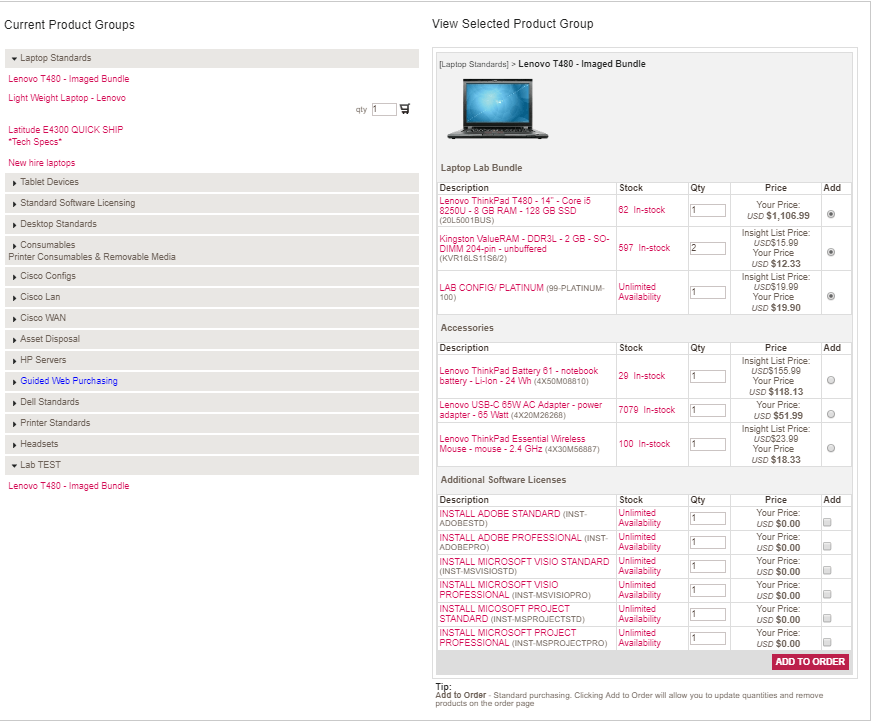
Task: Open the Guided Web Purchasing group
Action: (x=68, y=381)
